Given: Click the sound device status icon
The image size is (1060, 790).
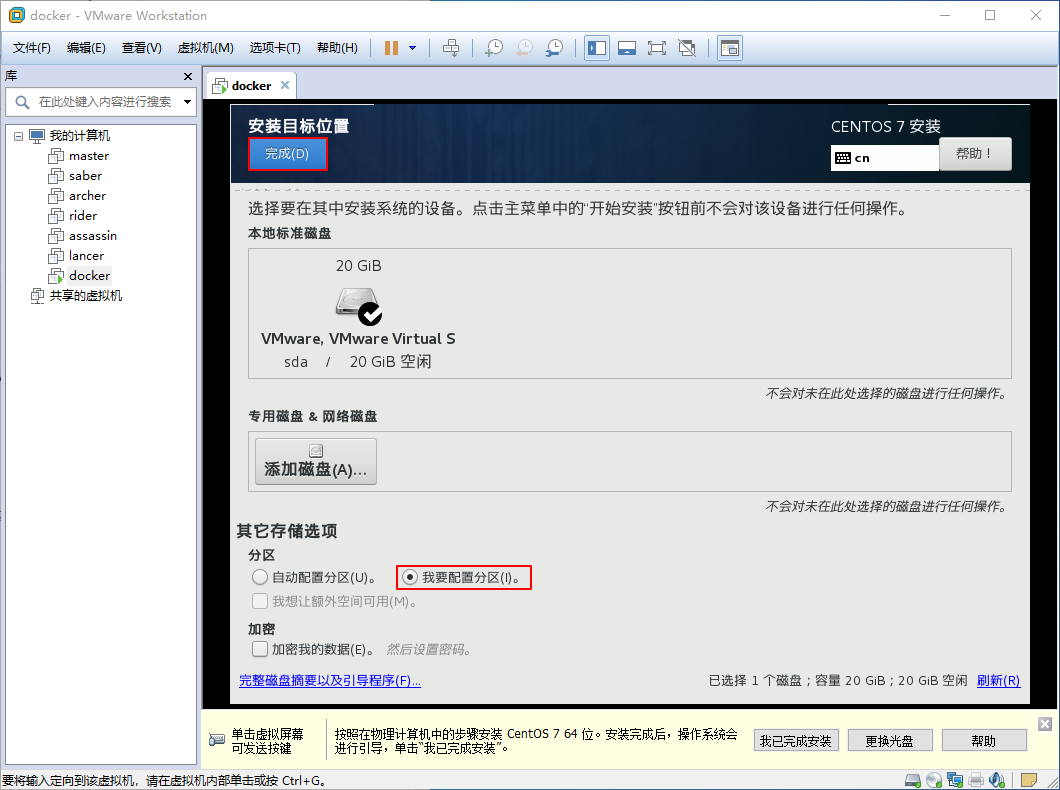Looking at the screenshot, I should (x=996, y=780).
